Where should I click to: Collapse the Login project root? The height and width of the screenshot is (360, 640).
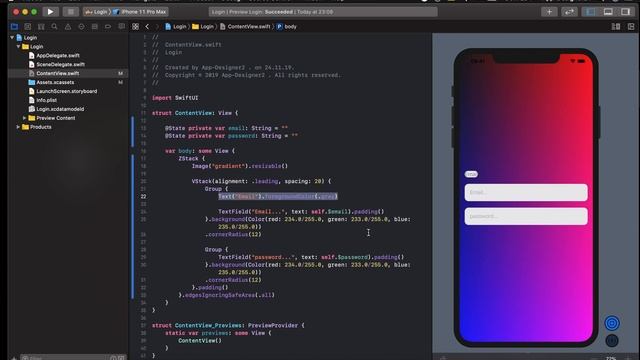point(12,38)
